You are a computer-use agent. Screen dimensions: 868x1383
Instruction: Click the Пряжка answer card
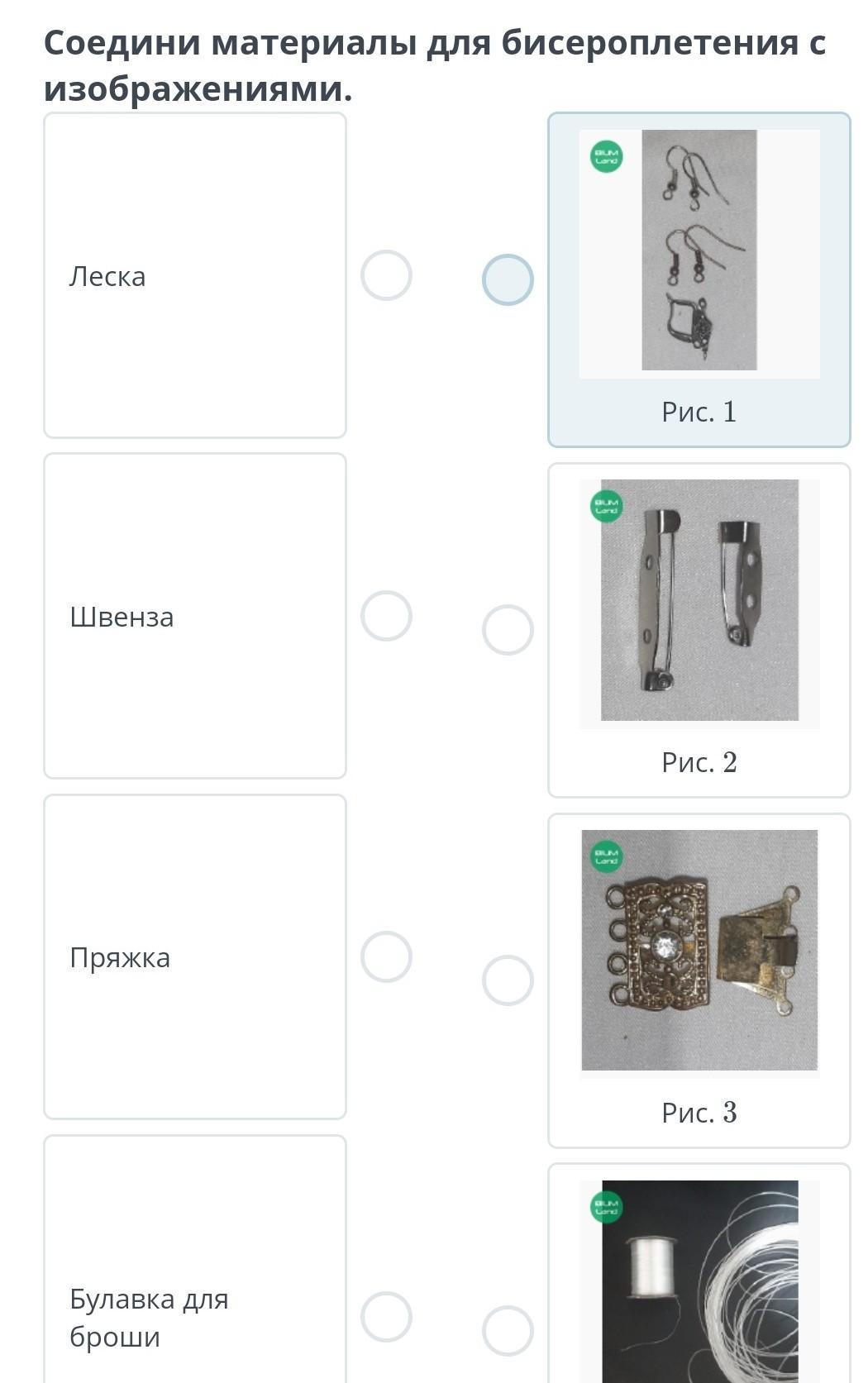coord(195,956)
